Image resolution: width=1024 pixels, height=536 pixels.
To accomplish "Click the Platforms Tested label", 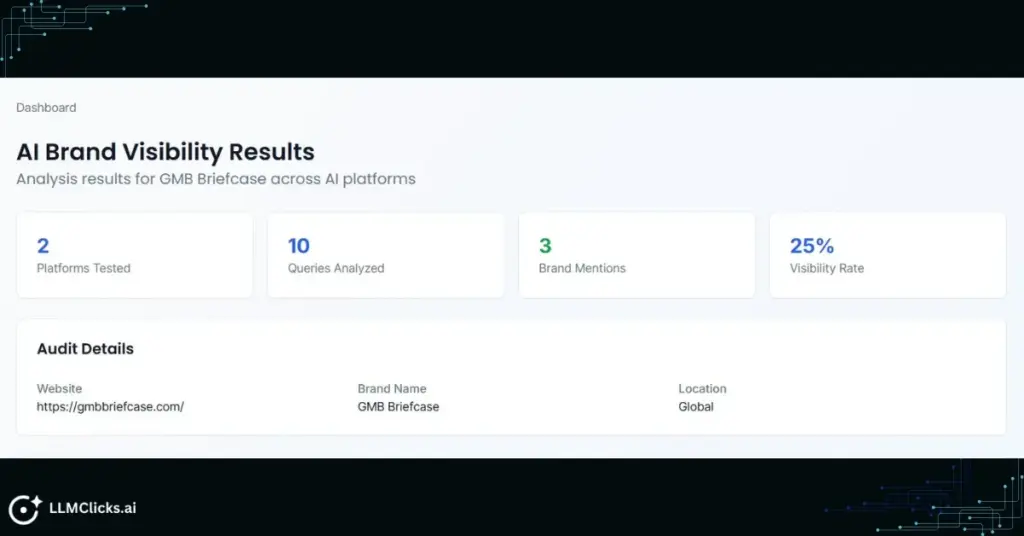I will 84,268.
